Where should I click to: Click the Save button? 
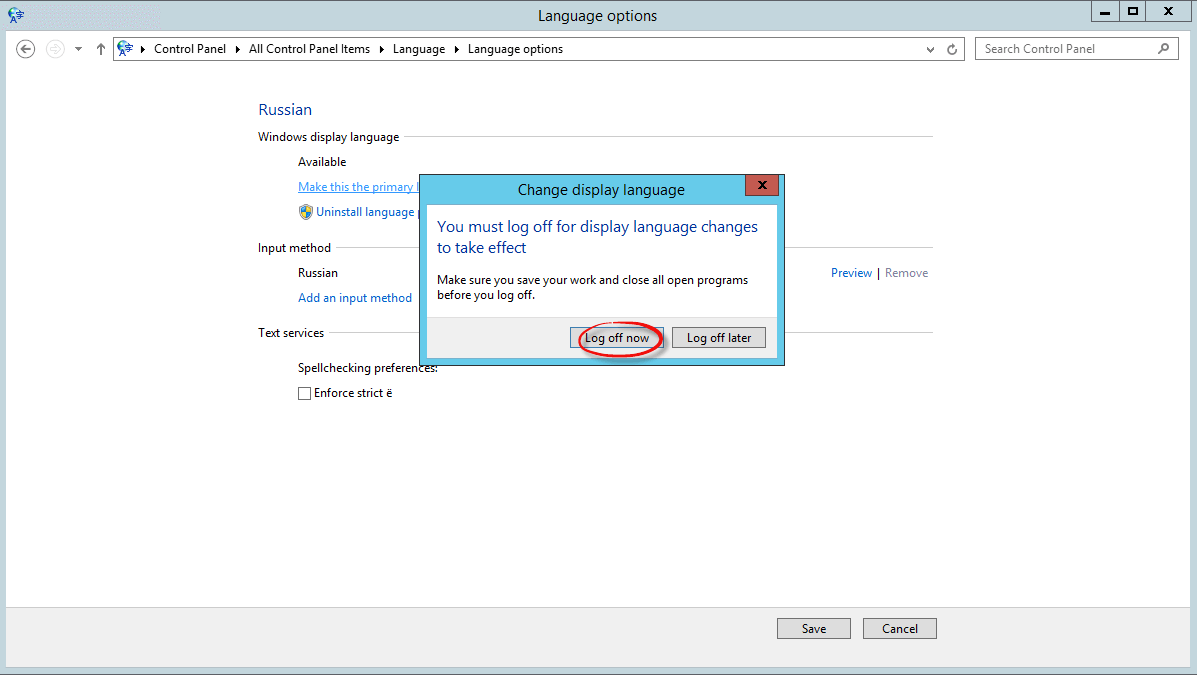click(813, 629)
